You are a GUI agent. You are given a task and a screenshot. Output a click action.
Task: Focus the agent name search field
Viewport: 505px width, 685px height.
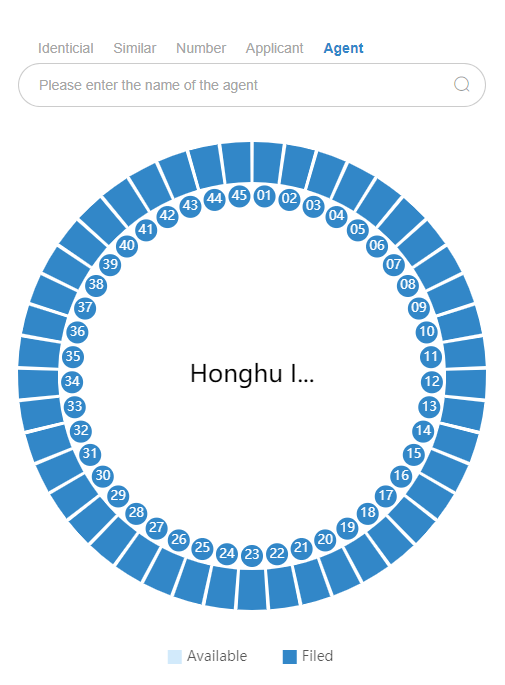252,85
